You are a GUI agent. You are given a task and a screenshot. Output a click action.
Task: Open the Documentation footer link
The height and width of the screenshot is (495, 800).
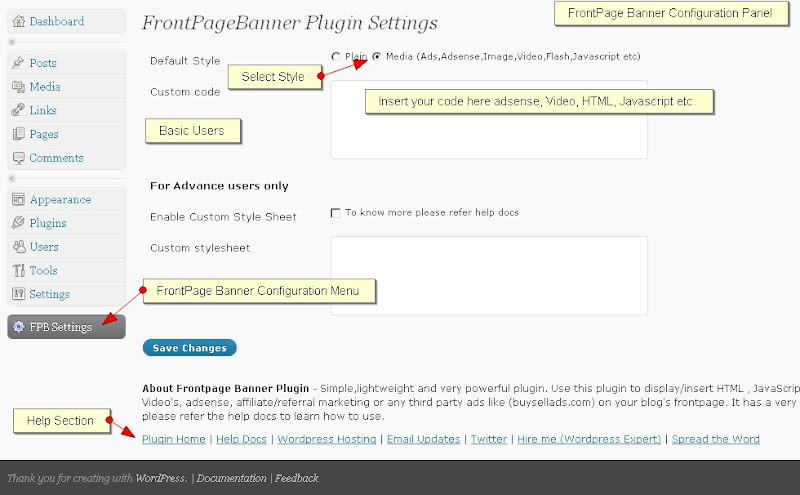click(231, 478)
